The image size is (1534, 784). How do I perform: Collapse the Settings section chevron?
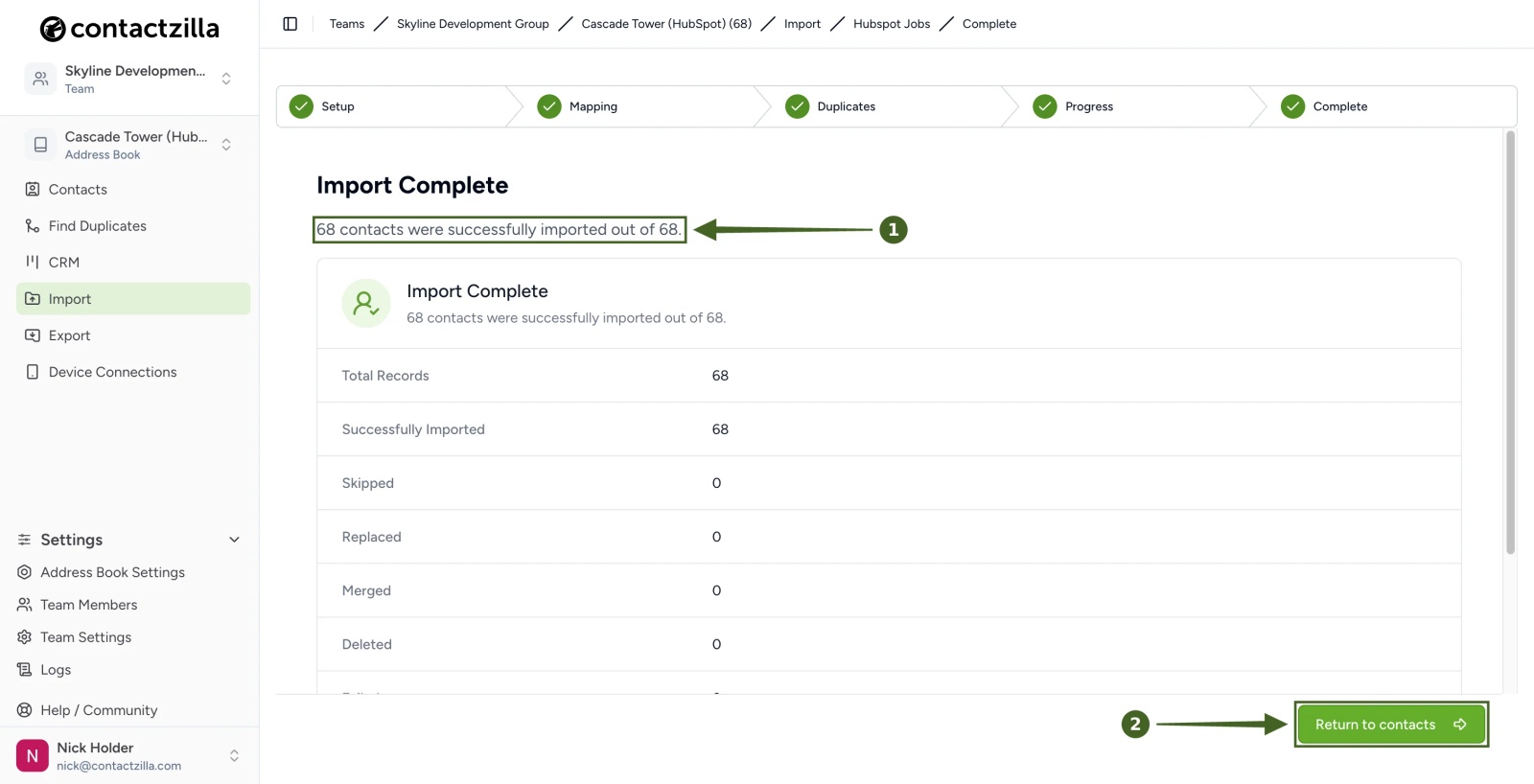234,540
